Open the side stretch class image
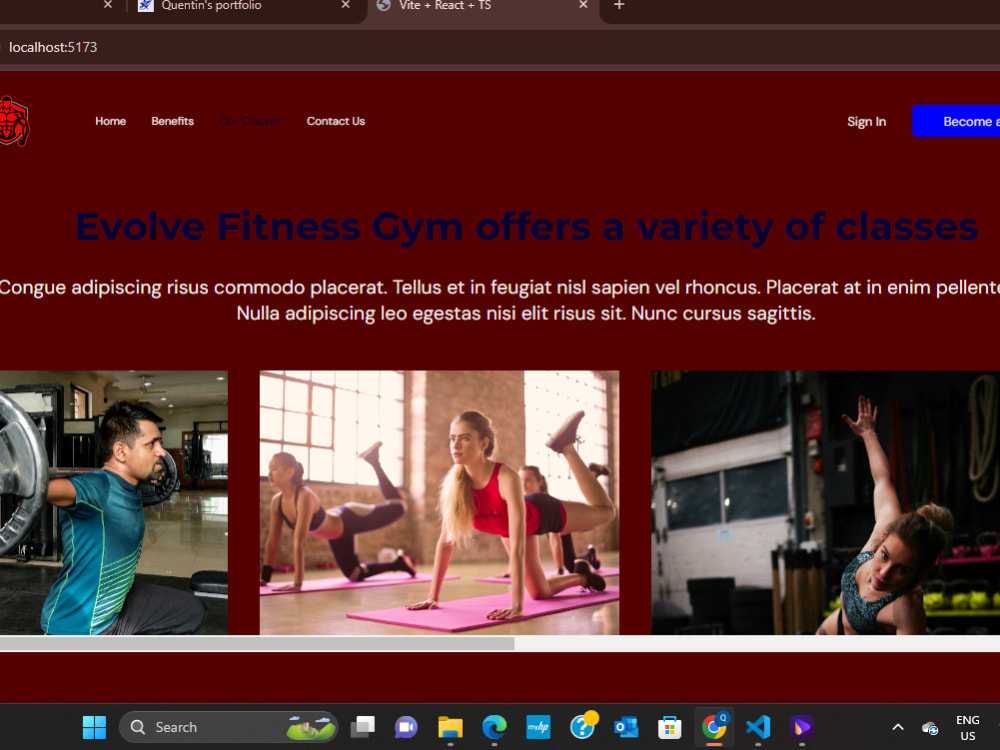1000x750 pixels. coord(825,503)
